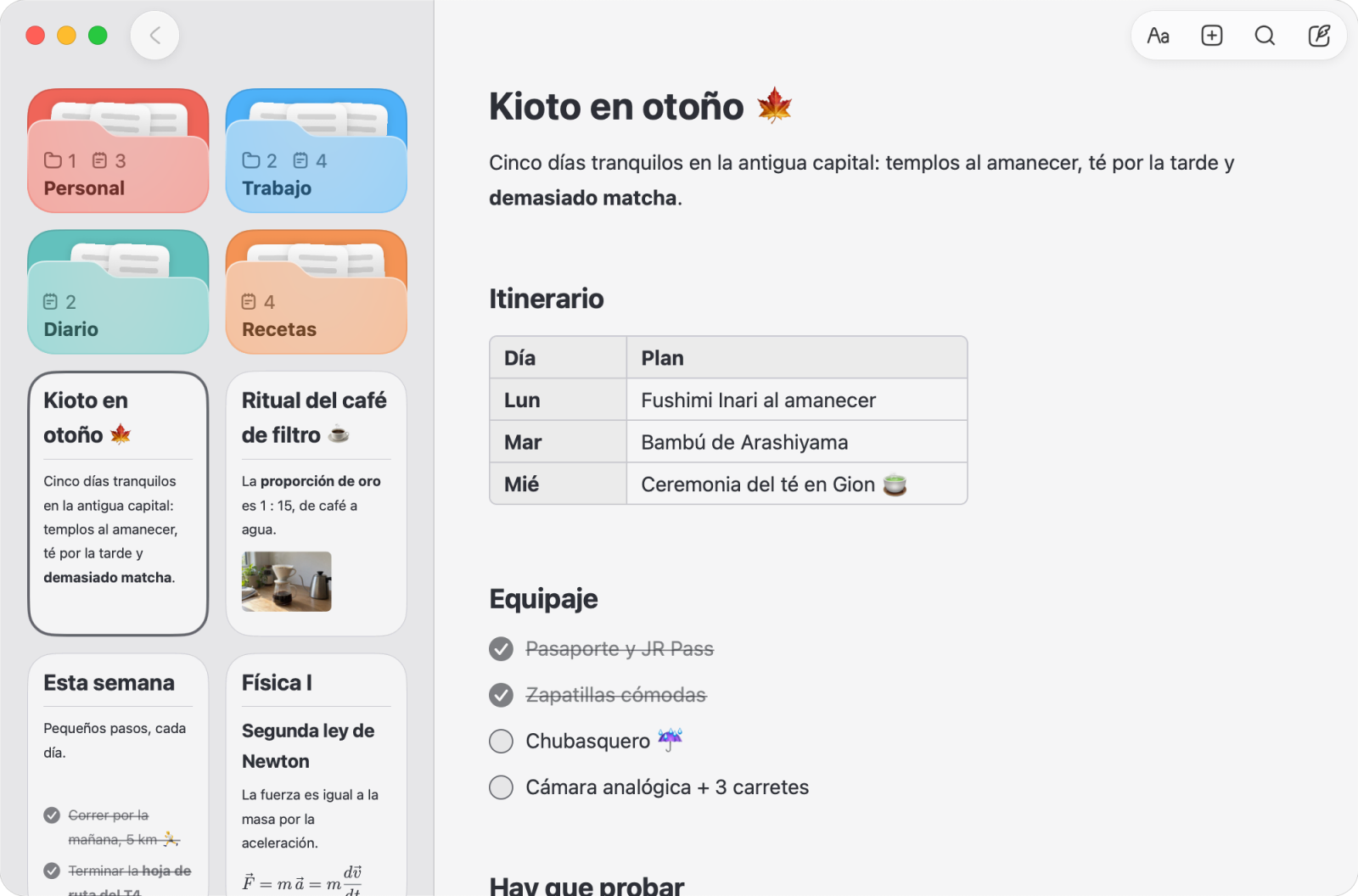Click the 'Día' table header cell
The image size is (1358, 896).
558,357
